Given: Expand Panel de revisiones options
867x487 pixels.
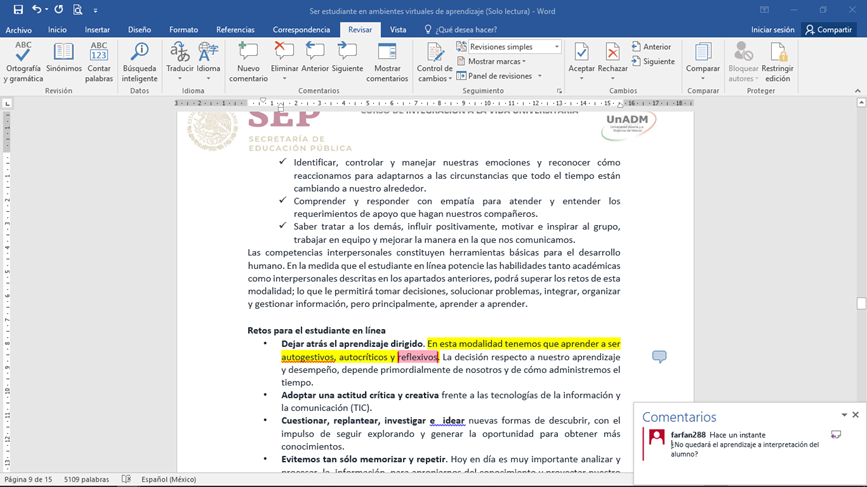Looking at the screenshot, I should 500,76.
